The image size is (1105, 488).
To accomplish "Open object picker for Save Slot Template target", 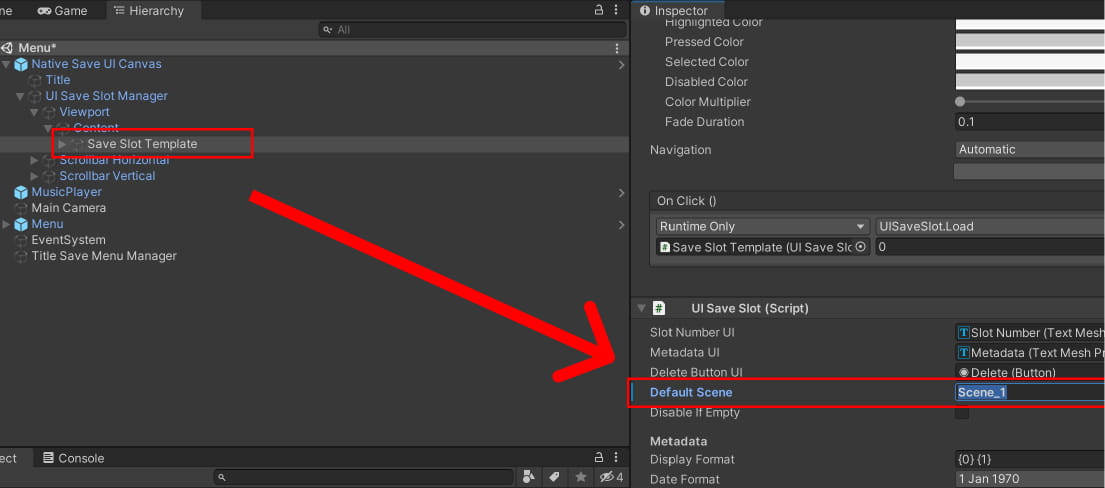I will coord(860,247).
